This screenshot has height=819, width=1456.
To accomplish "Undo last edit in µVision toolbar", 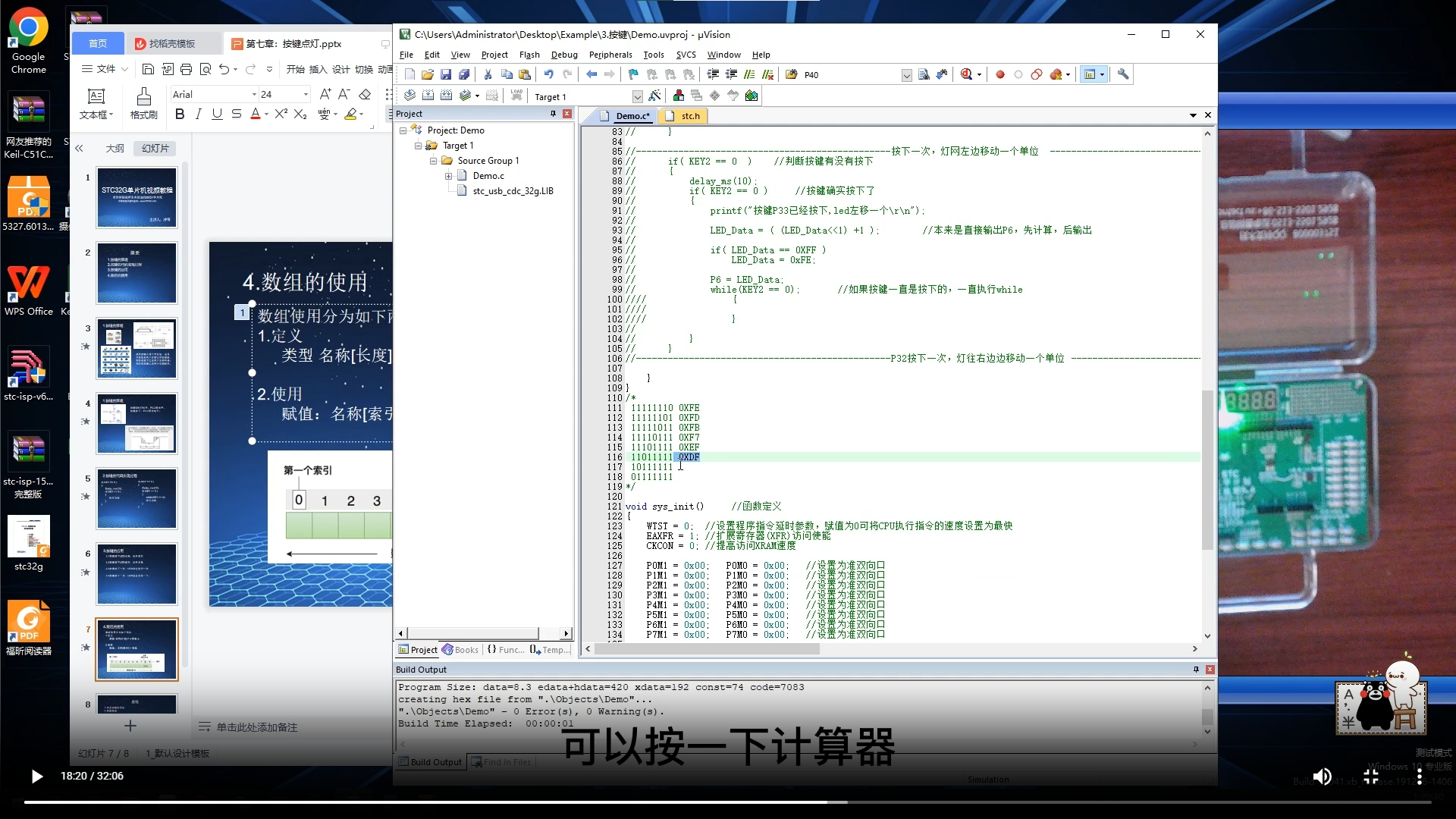I will click(548, 74).
